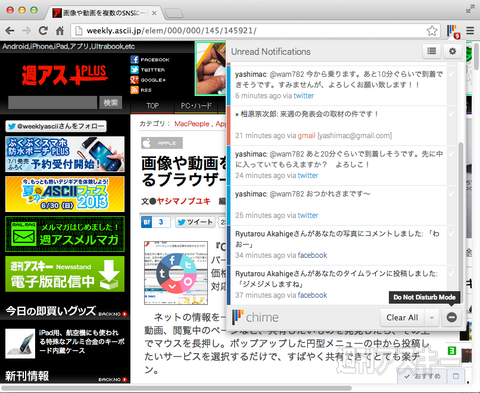Enter fullscreen with window corner arrows
The height and width of the screenshot is (393, 480).
pos(470,9)
